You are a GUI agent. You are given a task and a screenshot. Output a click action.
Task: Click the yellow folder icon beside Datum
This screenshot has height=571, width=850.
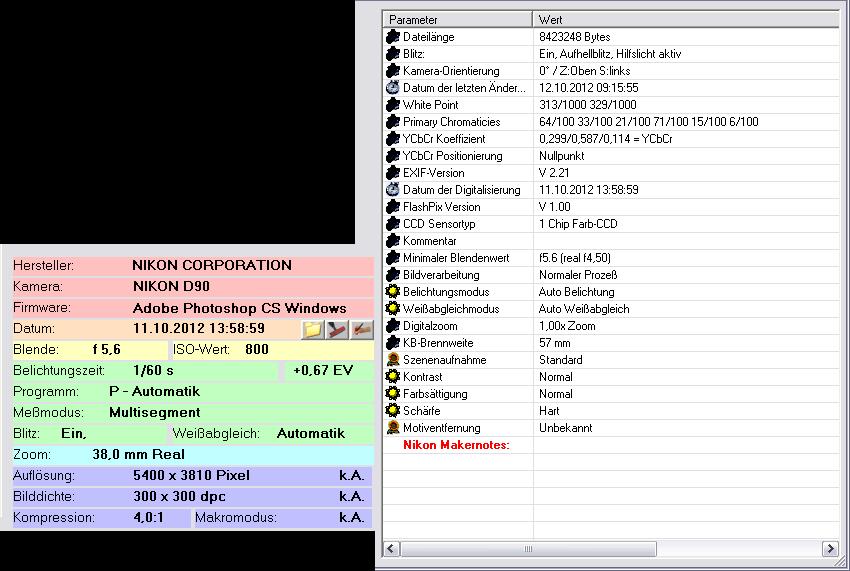pos(313,329)
